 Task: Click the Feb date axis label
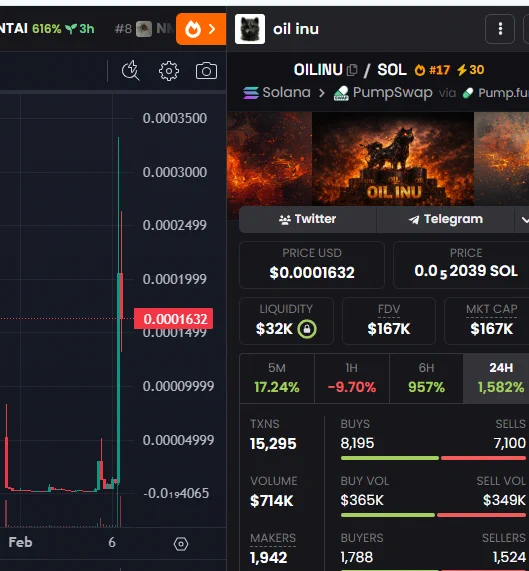(x=20, y=542)
